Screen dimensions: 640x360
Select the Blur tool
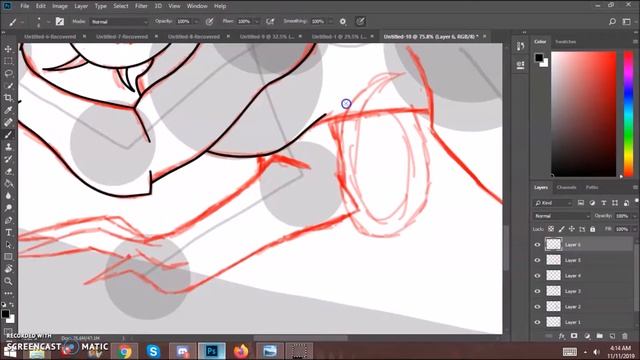pyautogui.click(x=8, y=196)
